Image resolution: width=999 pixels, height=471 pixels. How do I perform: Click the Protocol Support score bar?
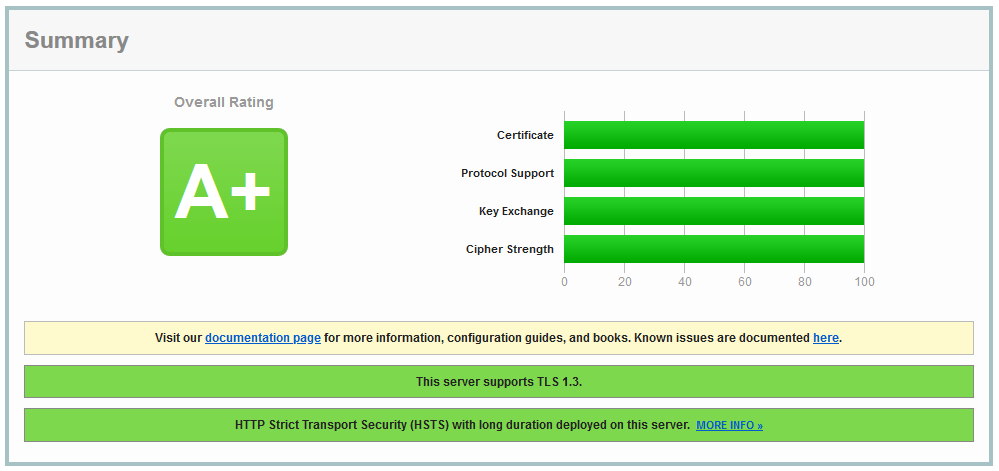(x=714, y=173)
